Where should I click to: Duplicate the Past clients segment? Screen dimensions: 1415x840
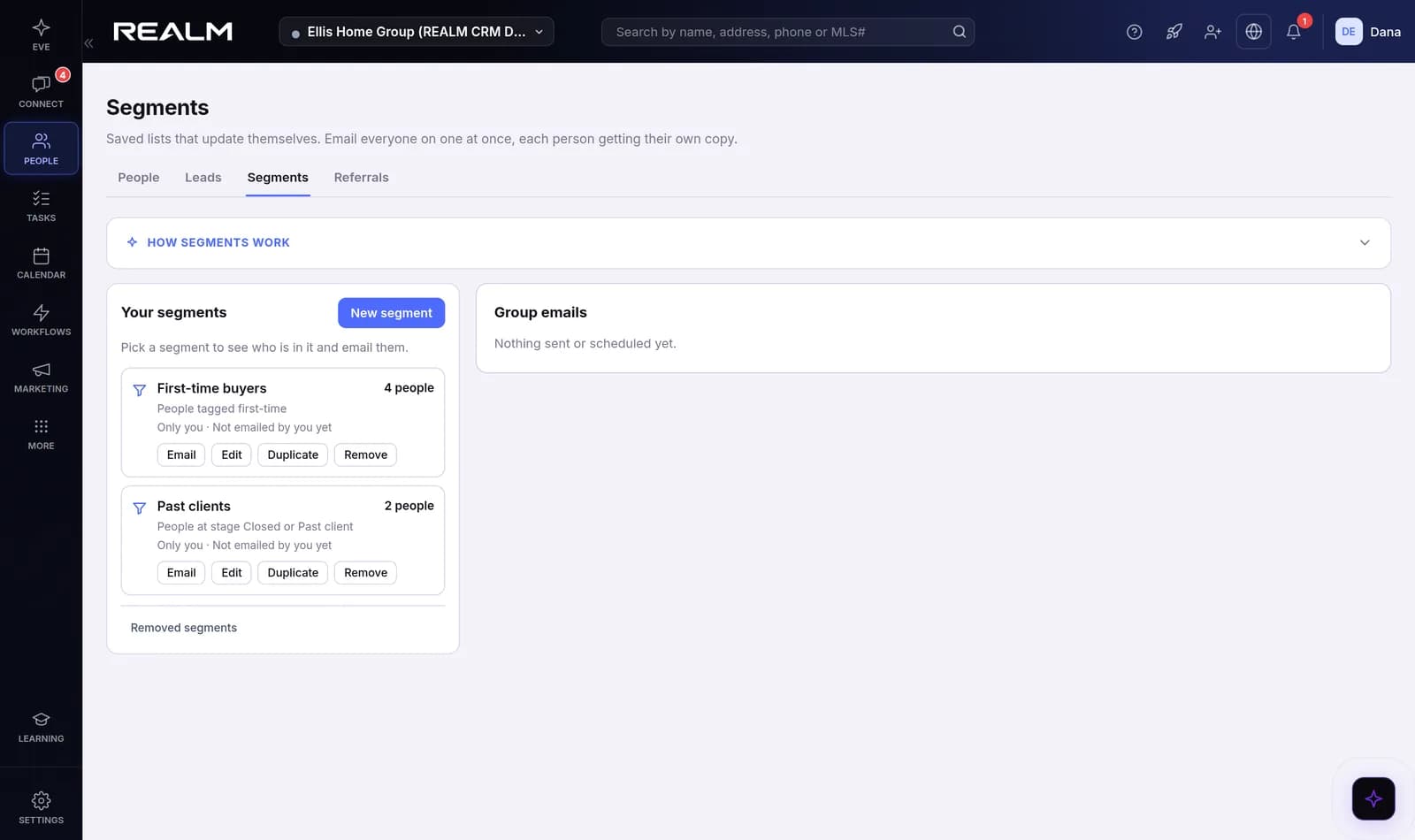(x=293, y=573)
